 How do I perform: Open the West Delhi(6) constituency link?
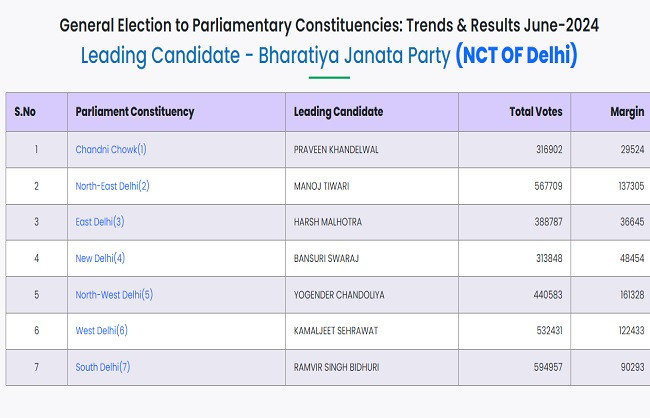pyautogui.click(x=102, y=330)
